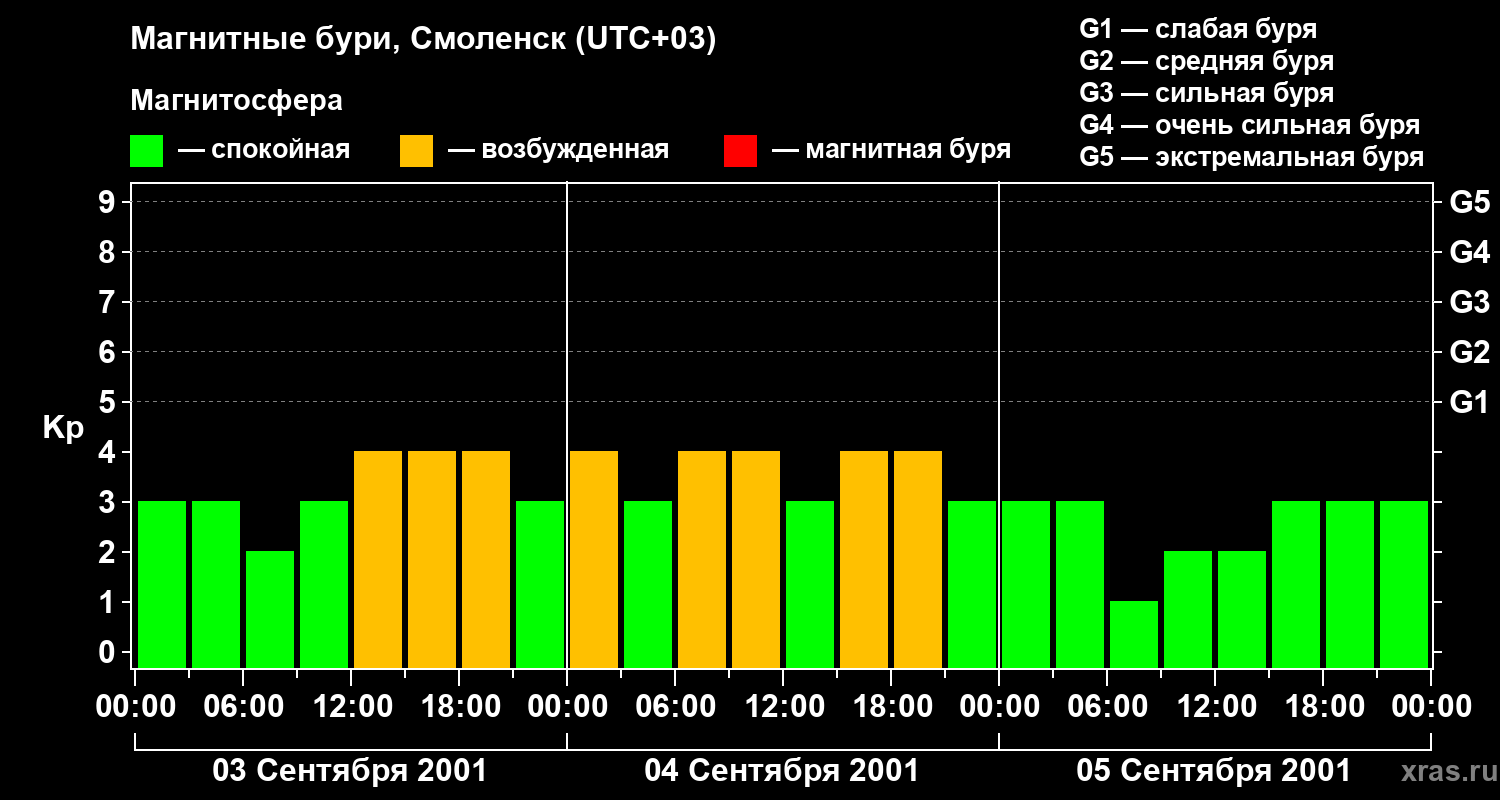Click the orange 'возбужденная' legend swatch
The width and height of the screenshot is (1500, 800).
tap(416, 151)
